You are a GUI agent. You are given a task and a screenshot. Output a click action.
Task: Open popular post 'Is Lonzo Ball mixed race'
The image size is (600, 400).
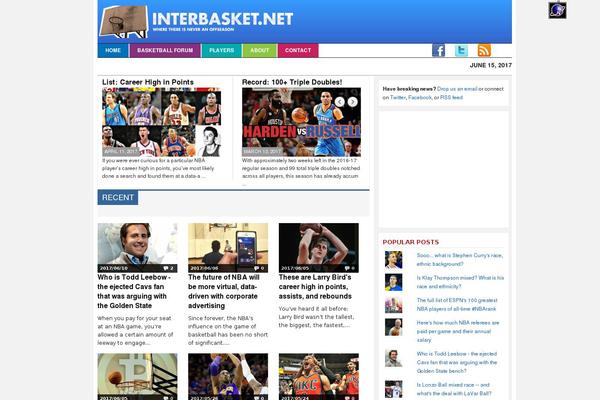tap(454, 389)
